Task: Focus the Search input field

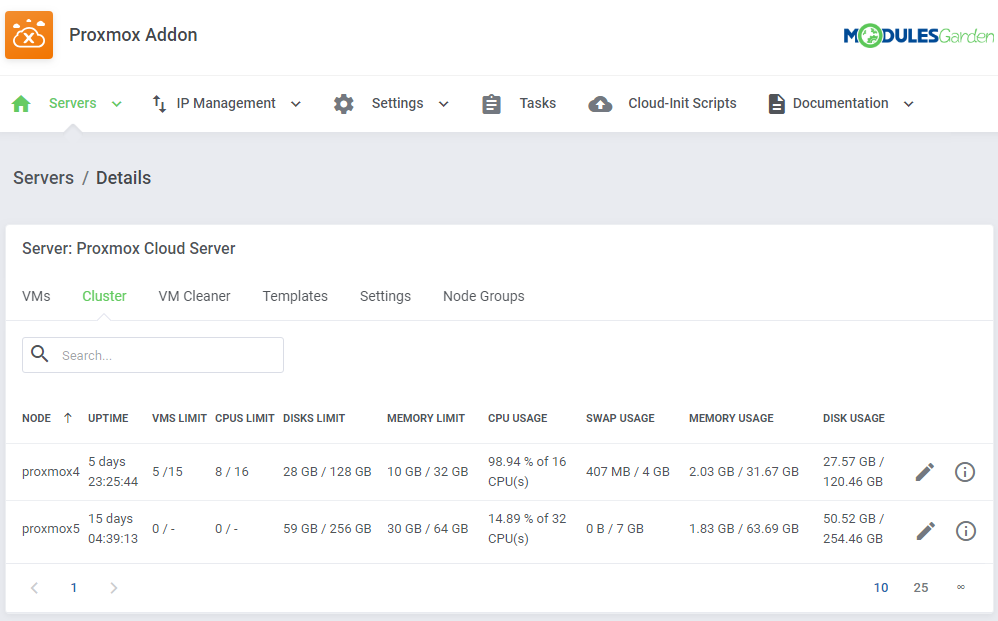Action: pyautogui.click(x=153, y=355)
